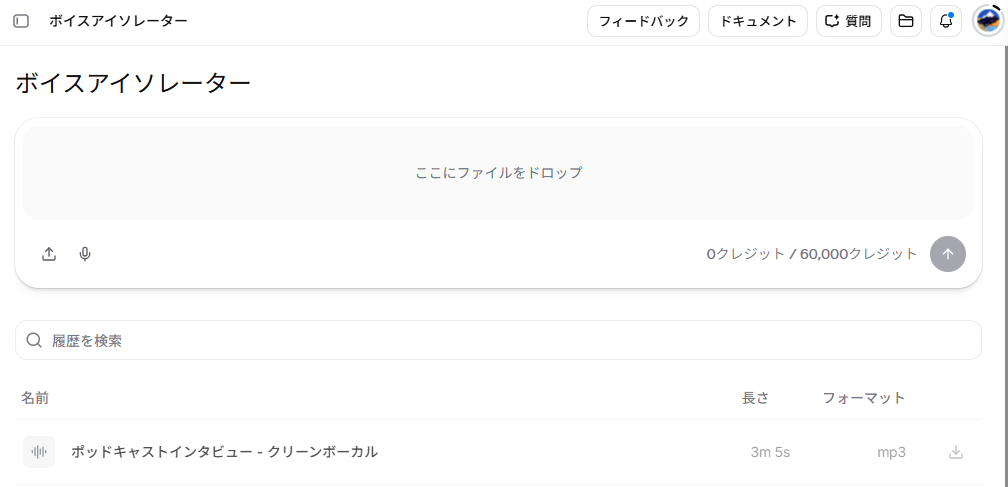Screen dimensions: 1008x487
Task: Click the ここにファイルをドロップ drop area
Action: 498,173
